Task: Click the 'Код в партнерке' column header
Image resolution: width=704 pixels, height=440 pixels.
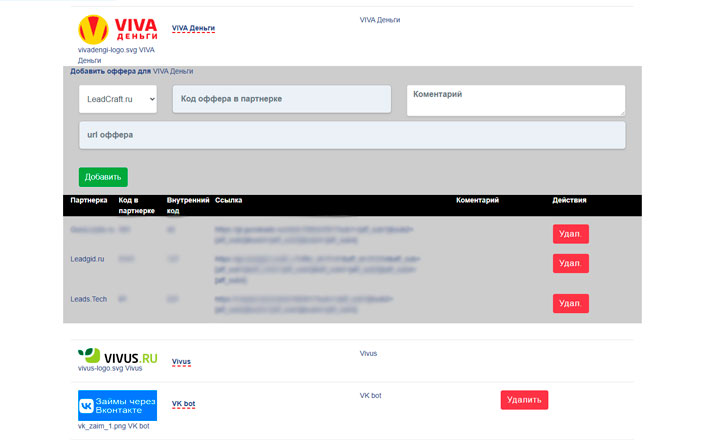Action: coord(136,206)
